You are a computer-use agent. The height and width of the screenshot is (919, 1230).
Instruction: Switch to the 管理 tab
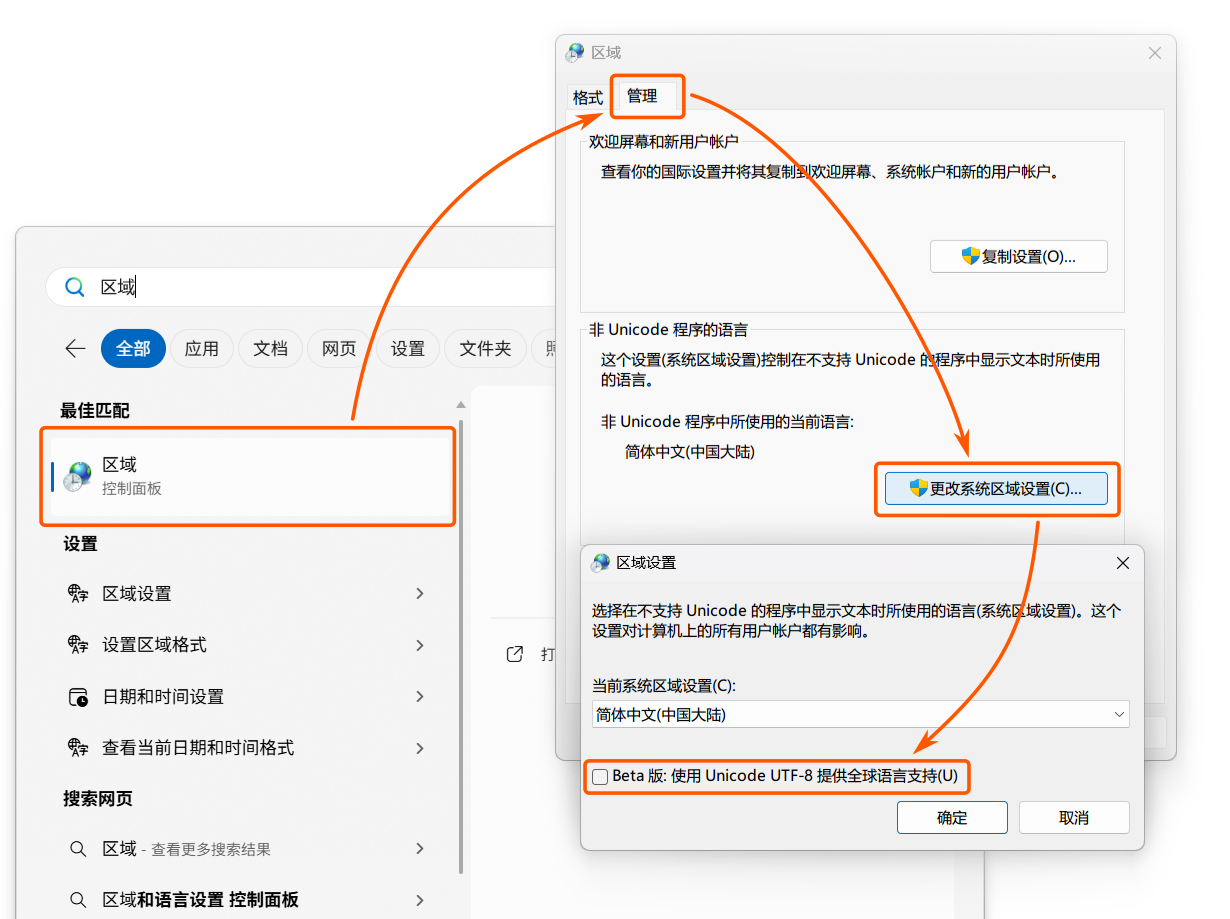[647, 96]
